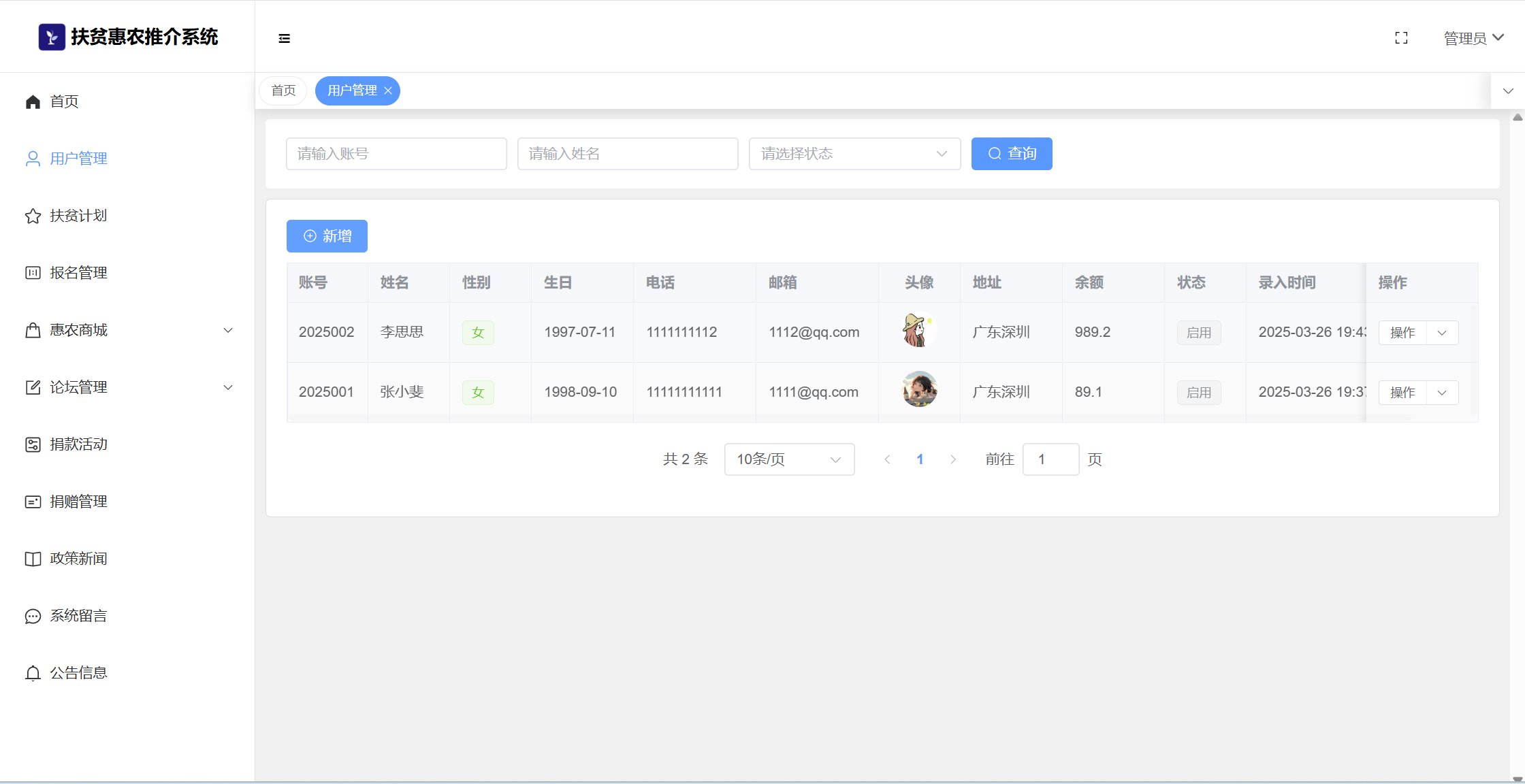
Task: Click the 捐款活动 sidebar icon
Action: [x=33, y=444]
